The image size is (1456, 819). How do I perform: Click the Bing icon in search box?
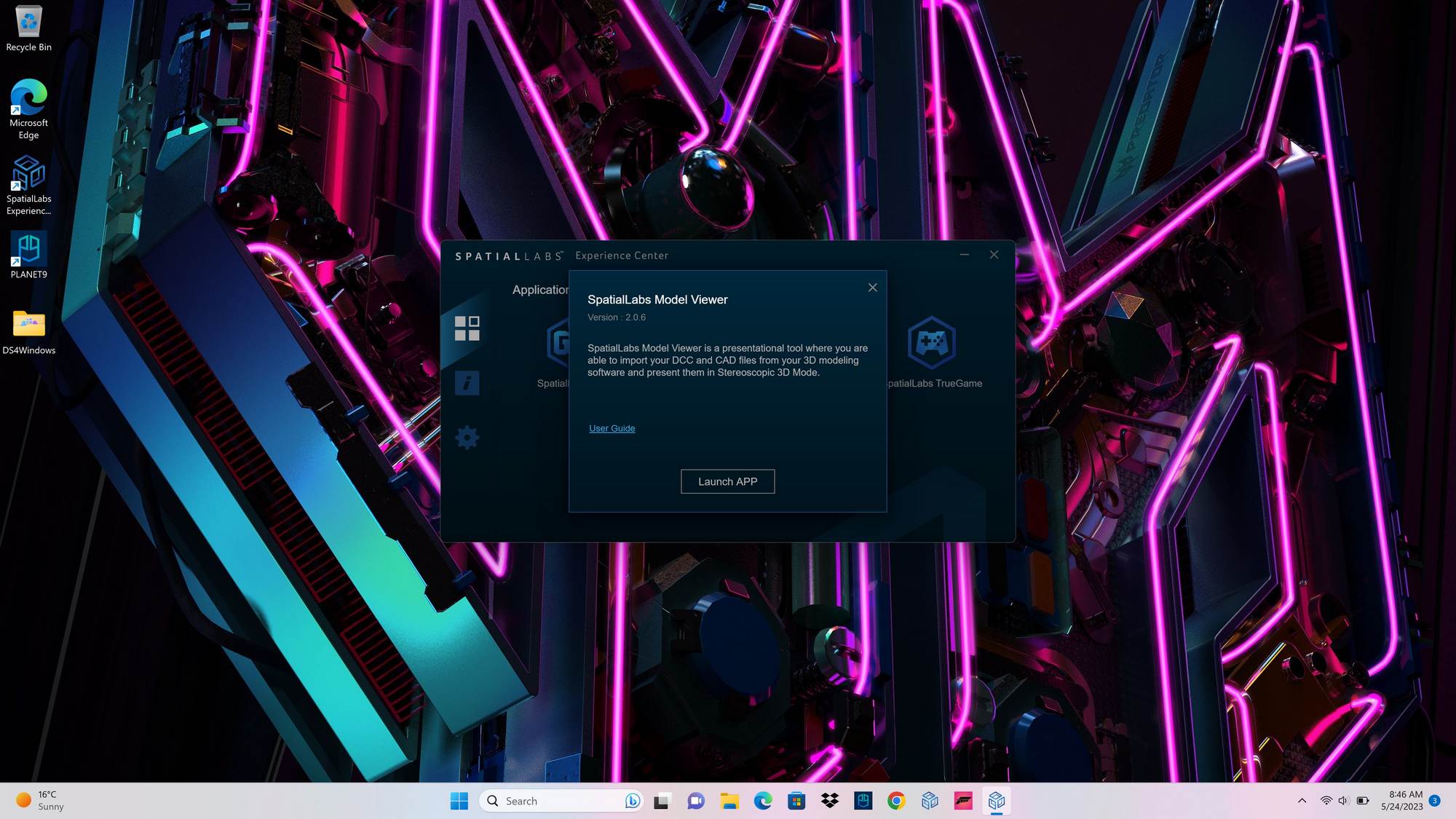tap(632, 801)
